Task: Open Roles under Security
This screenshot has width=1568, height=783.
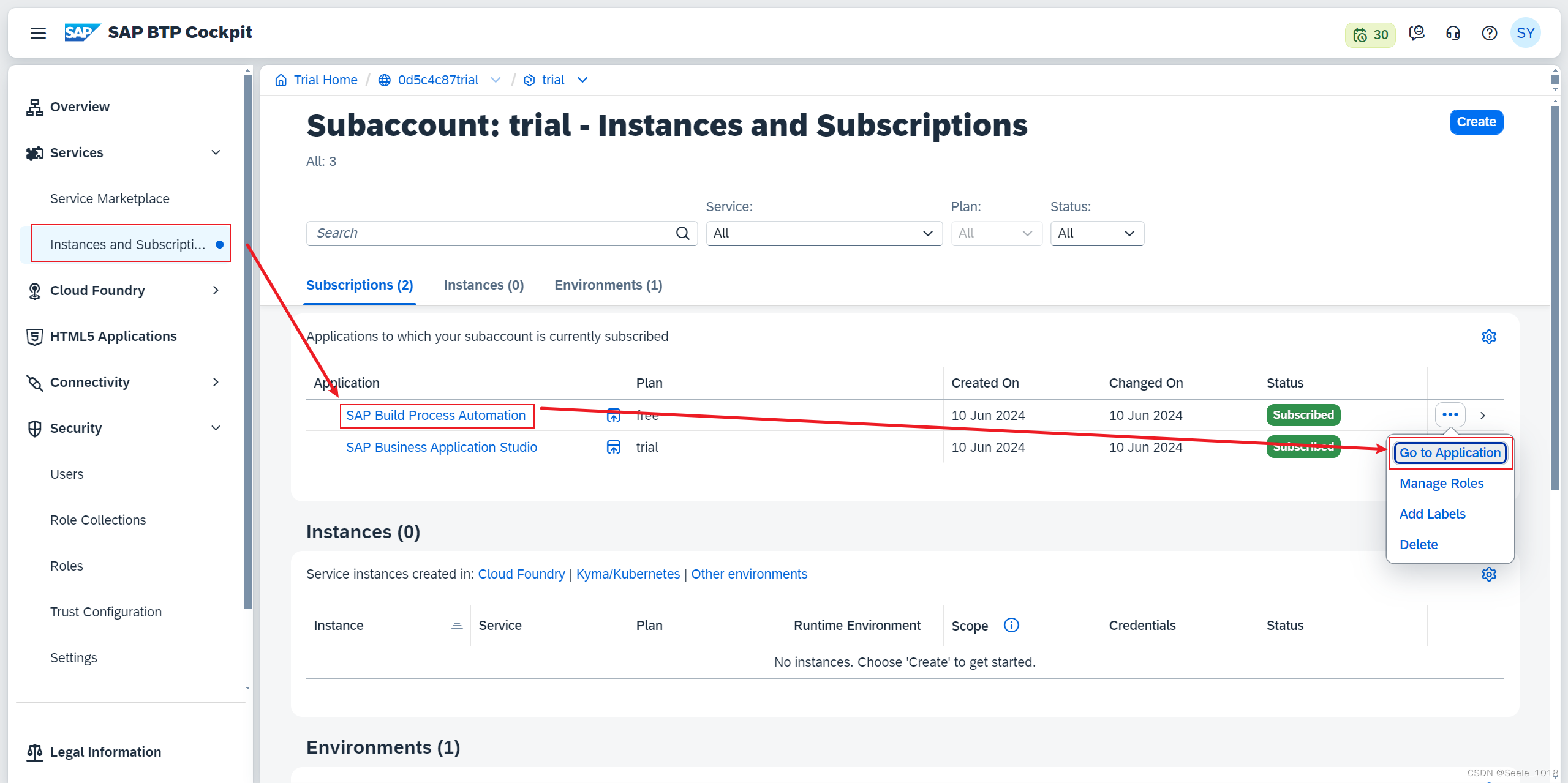Action: coord(66,566)
